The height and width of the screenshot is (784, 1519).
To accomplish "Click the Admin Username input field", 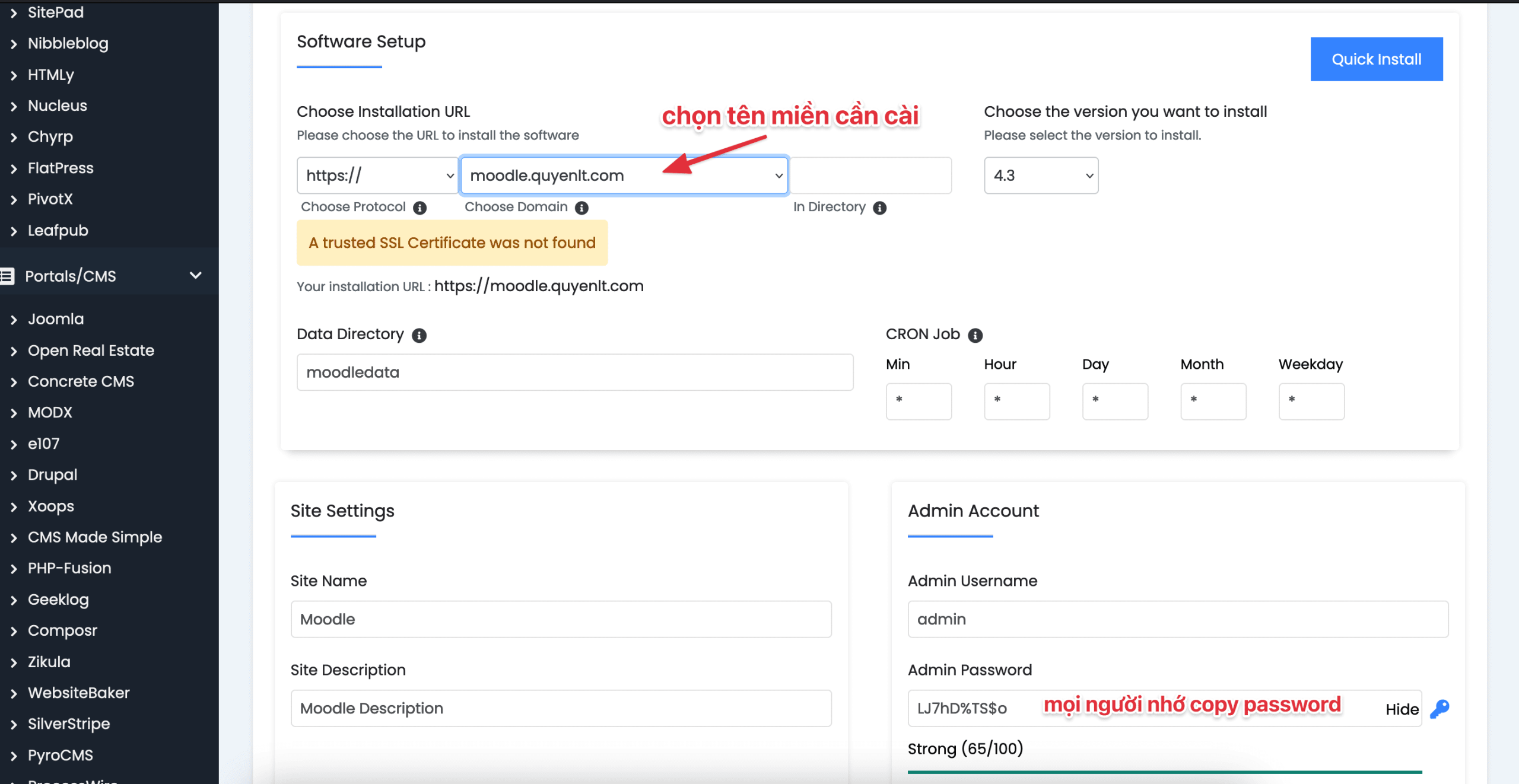I will click(1177, 619).
